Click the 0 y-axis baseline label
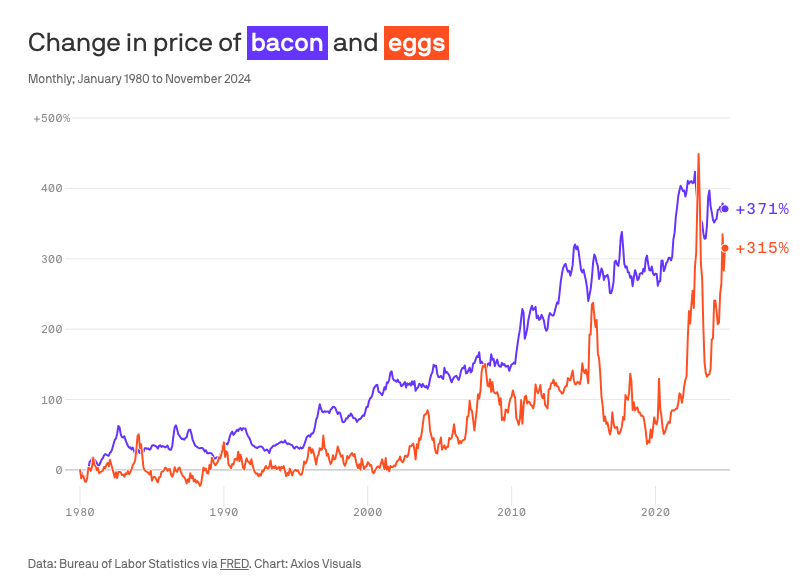This screenshot has width=808, height=582. tap(59, 470)
